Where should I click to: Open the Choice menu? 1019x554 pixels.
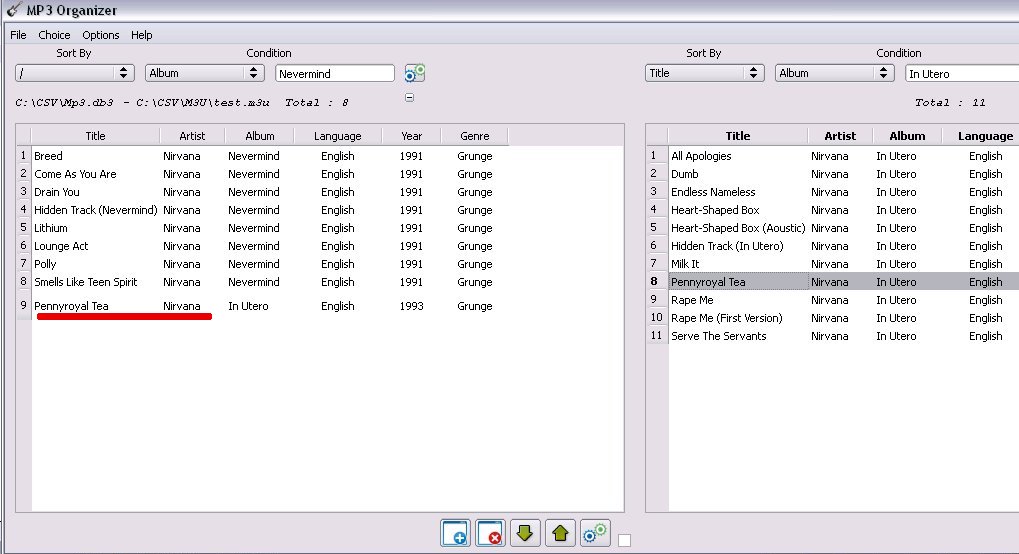click(54, 35)
